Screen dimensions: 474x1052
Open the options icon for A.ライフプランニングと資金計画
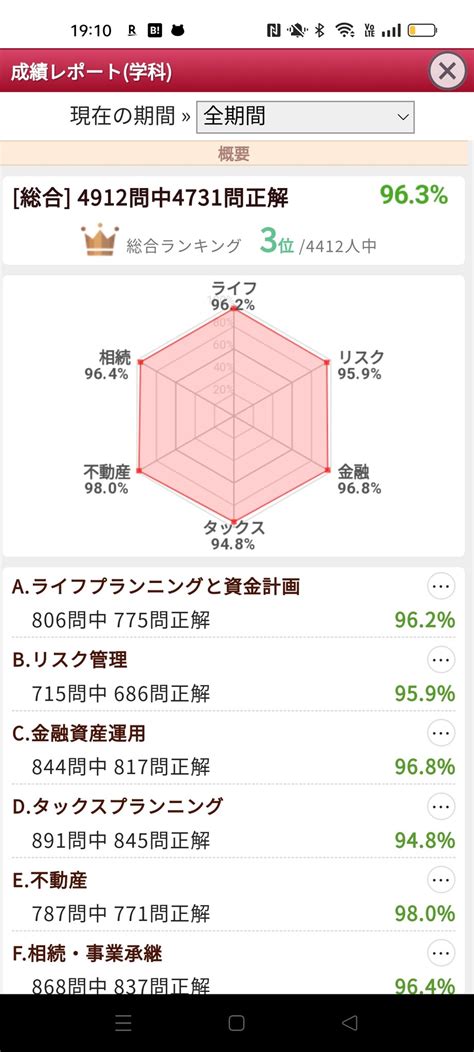click(441, 587)
